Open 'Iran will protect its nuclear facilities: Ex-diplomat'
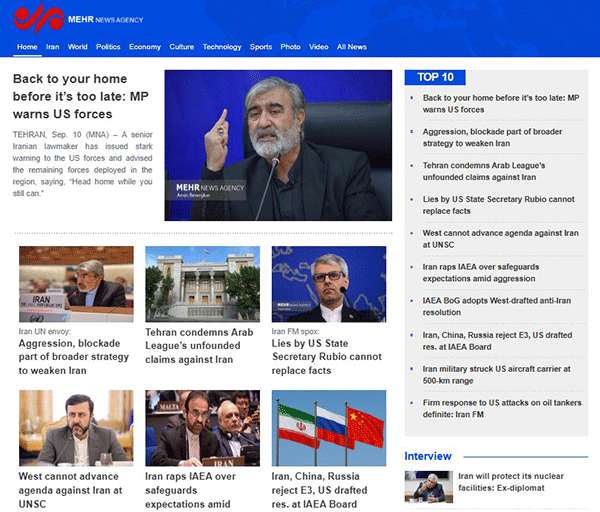The height and width of the screenshot is (512, 600). (x=511, y=482)
